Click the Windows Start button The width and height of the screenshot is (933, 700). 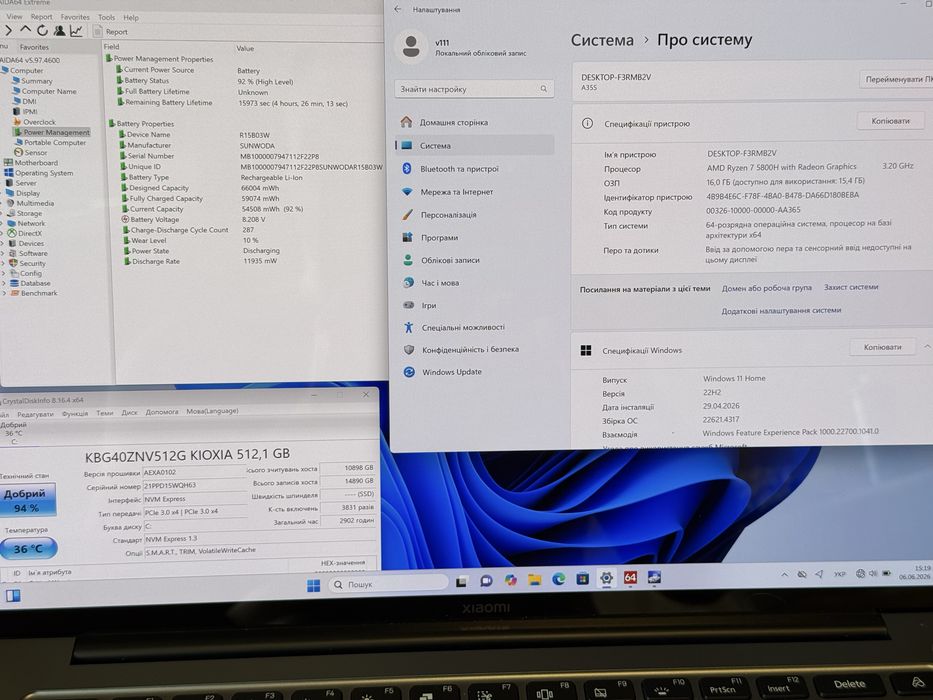(314, 586)
